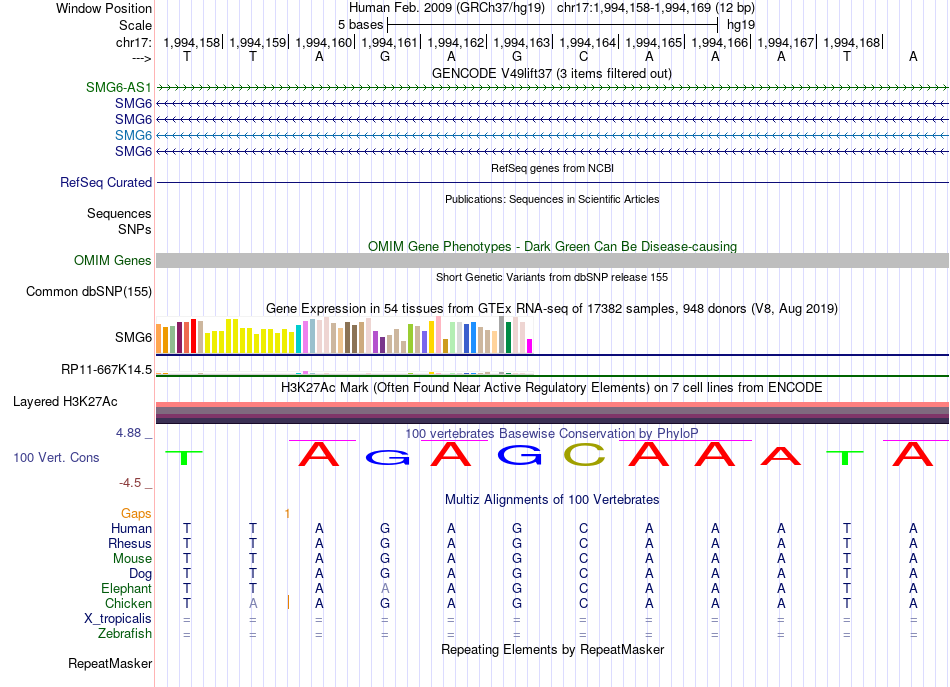Click the X_tropicalis species label
This screenshot has height=687, width=950.
pyautogui.click(x=118, y=619)
